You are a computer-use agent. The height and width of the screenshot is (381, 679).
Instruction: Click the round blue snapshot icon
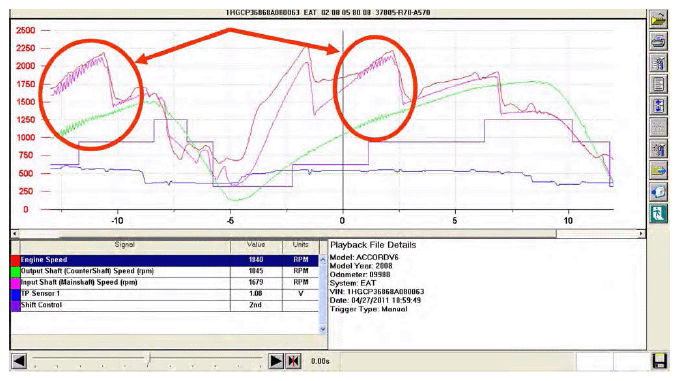point(659,192)
